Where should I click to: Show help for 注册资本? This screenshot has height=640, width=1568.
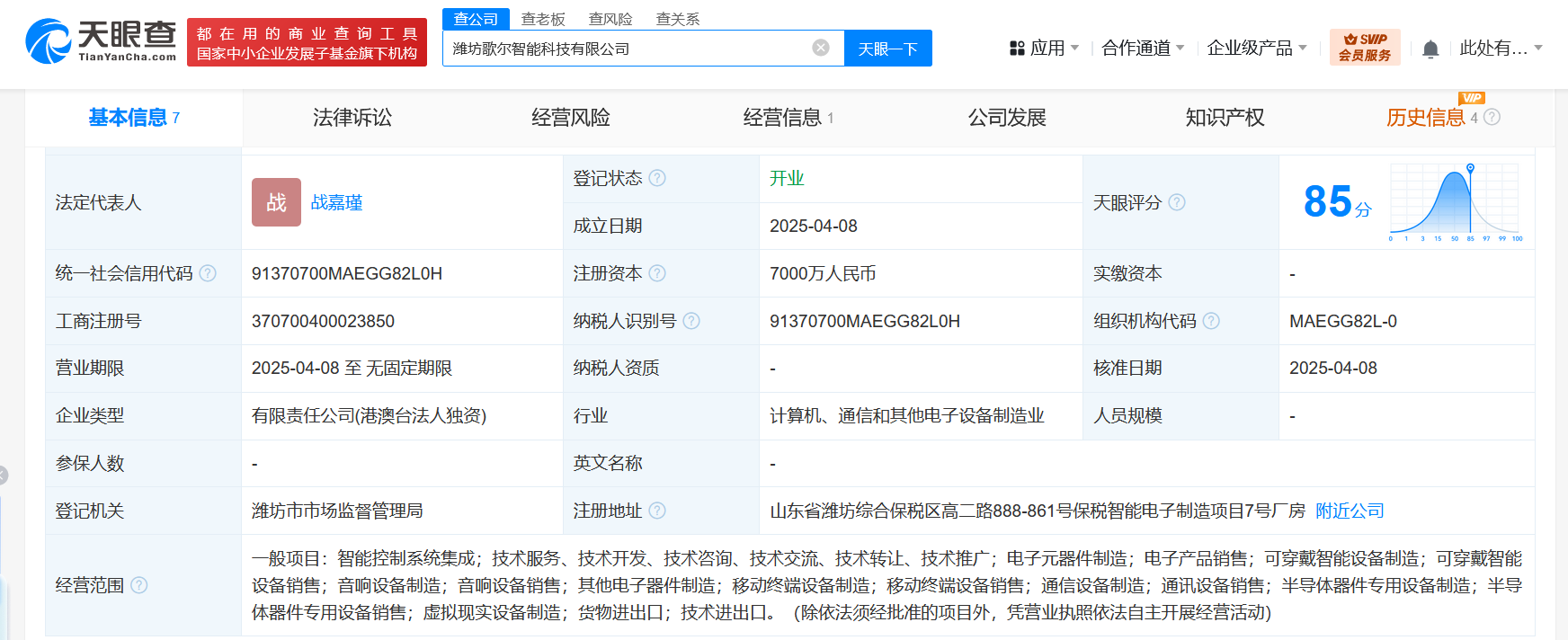coord(657,273)
